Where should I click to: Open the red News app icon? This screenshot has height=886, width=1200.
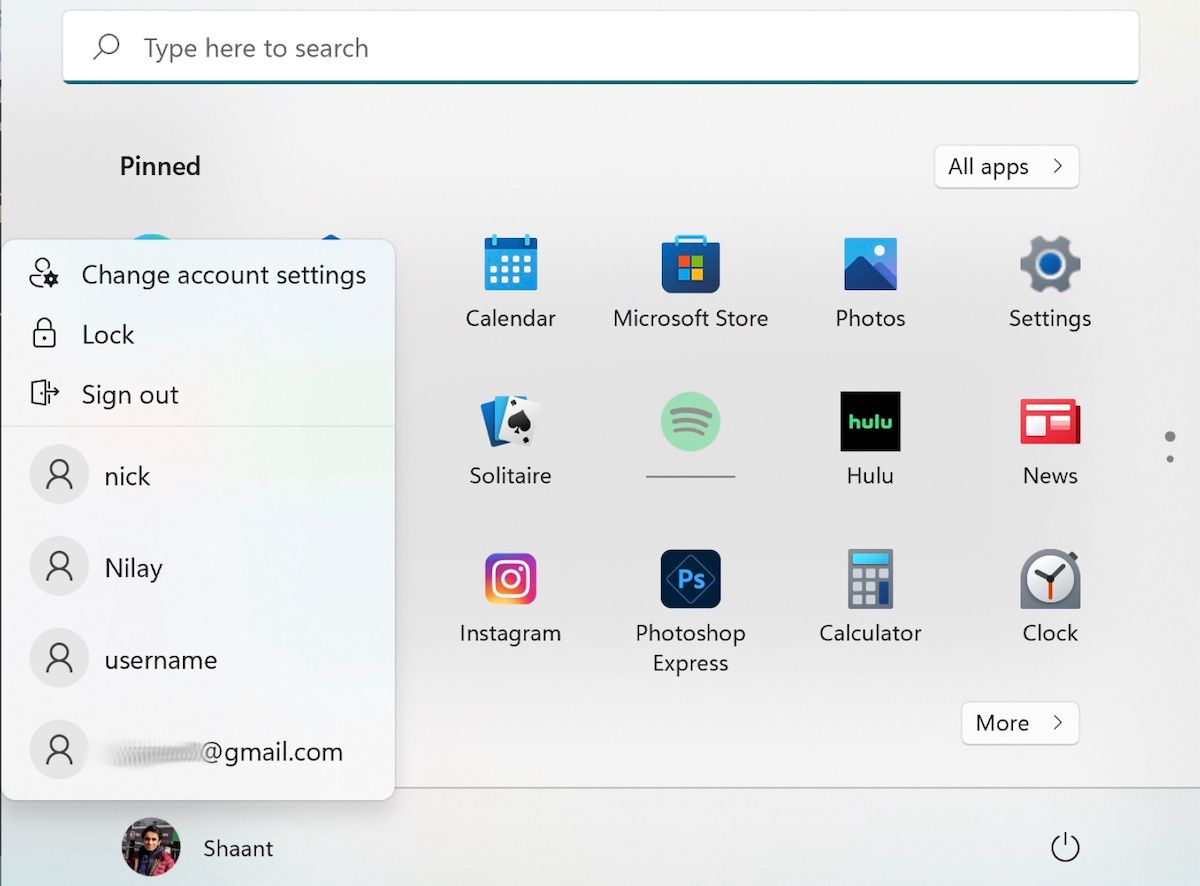coord(1050,421)
